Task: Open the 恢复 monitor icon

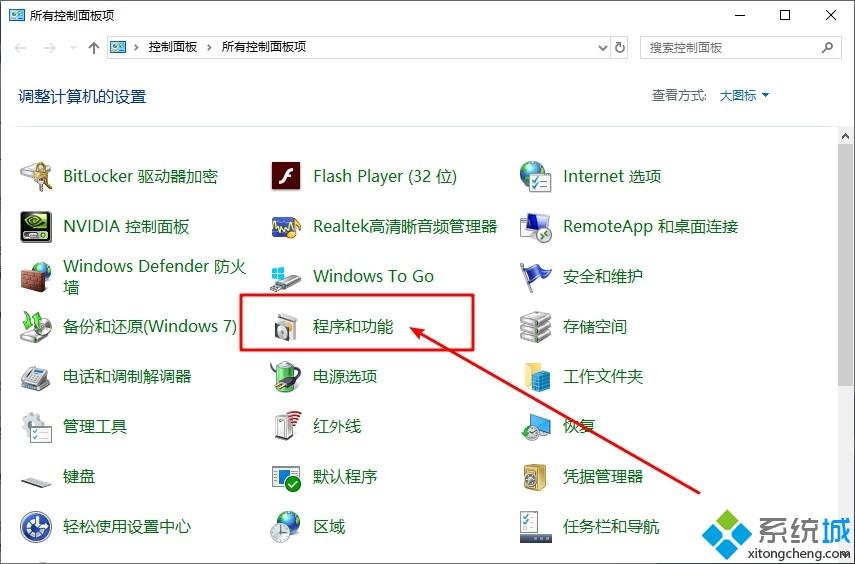Action: 535,427
